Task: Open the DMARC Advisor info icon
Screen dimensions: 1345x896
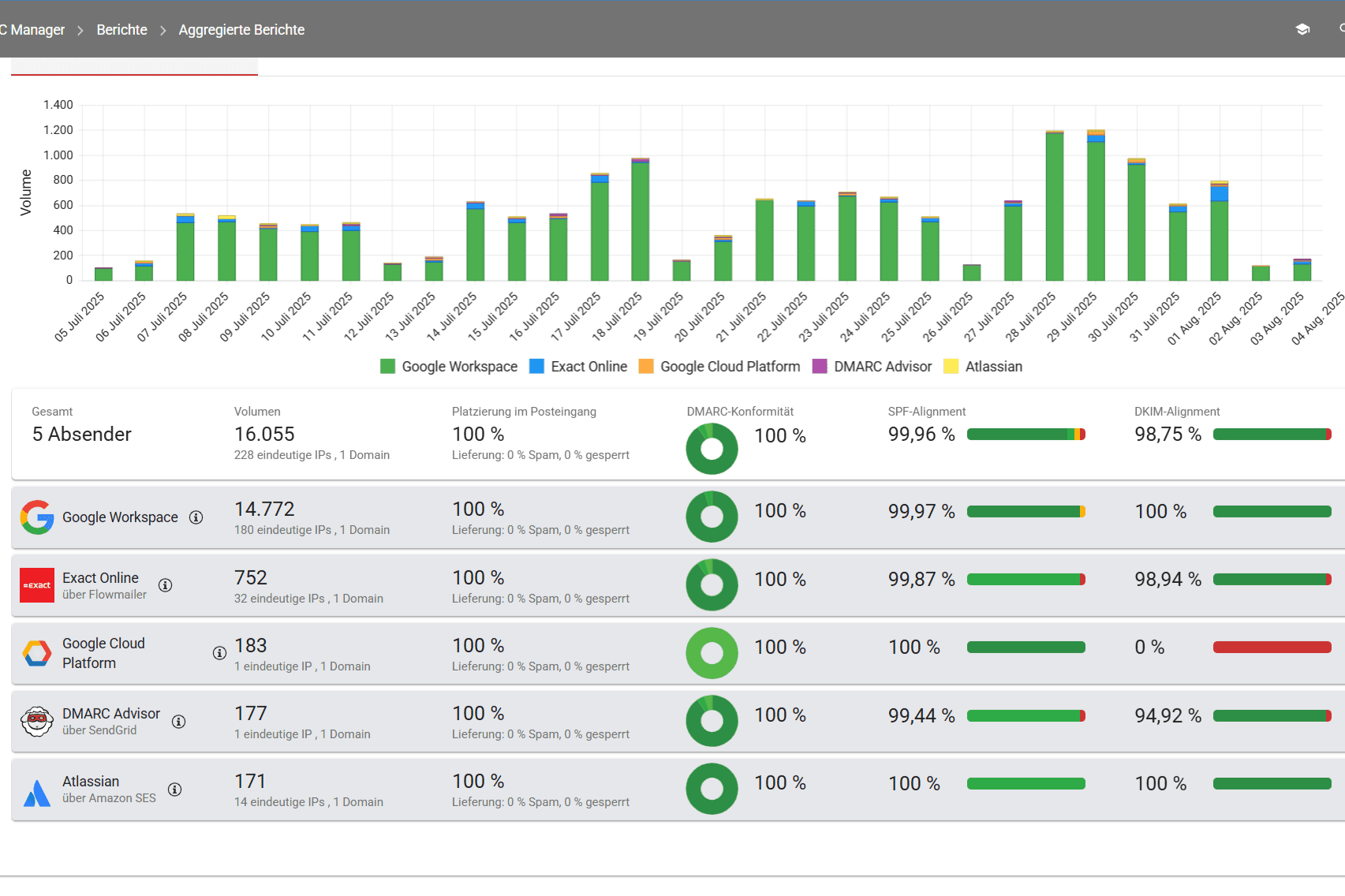Action: [179, 722]
